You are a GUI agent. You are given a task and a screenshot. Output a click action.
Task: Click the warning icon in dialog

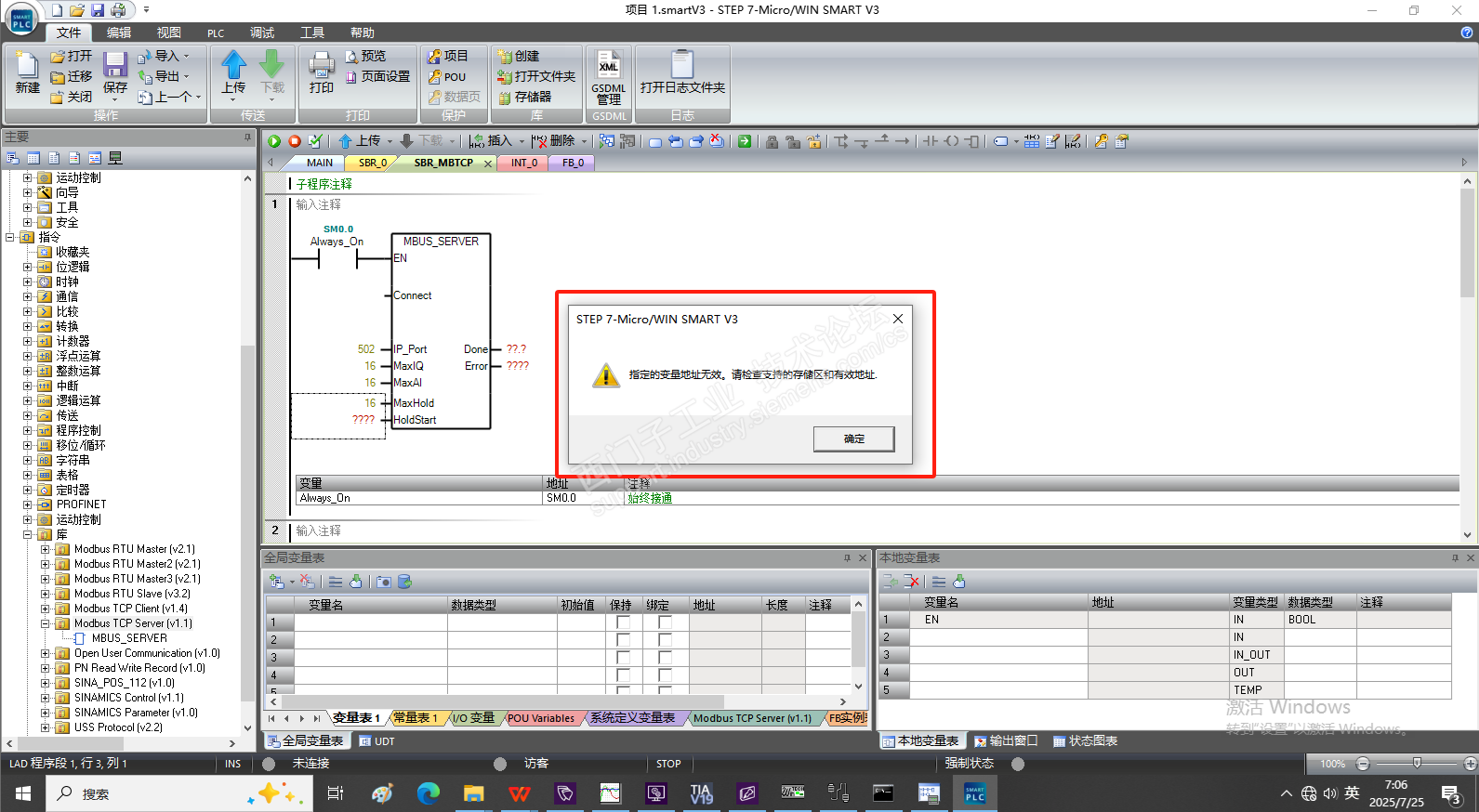[x=606, y=375]
